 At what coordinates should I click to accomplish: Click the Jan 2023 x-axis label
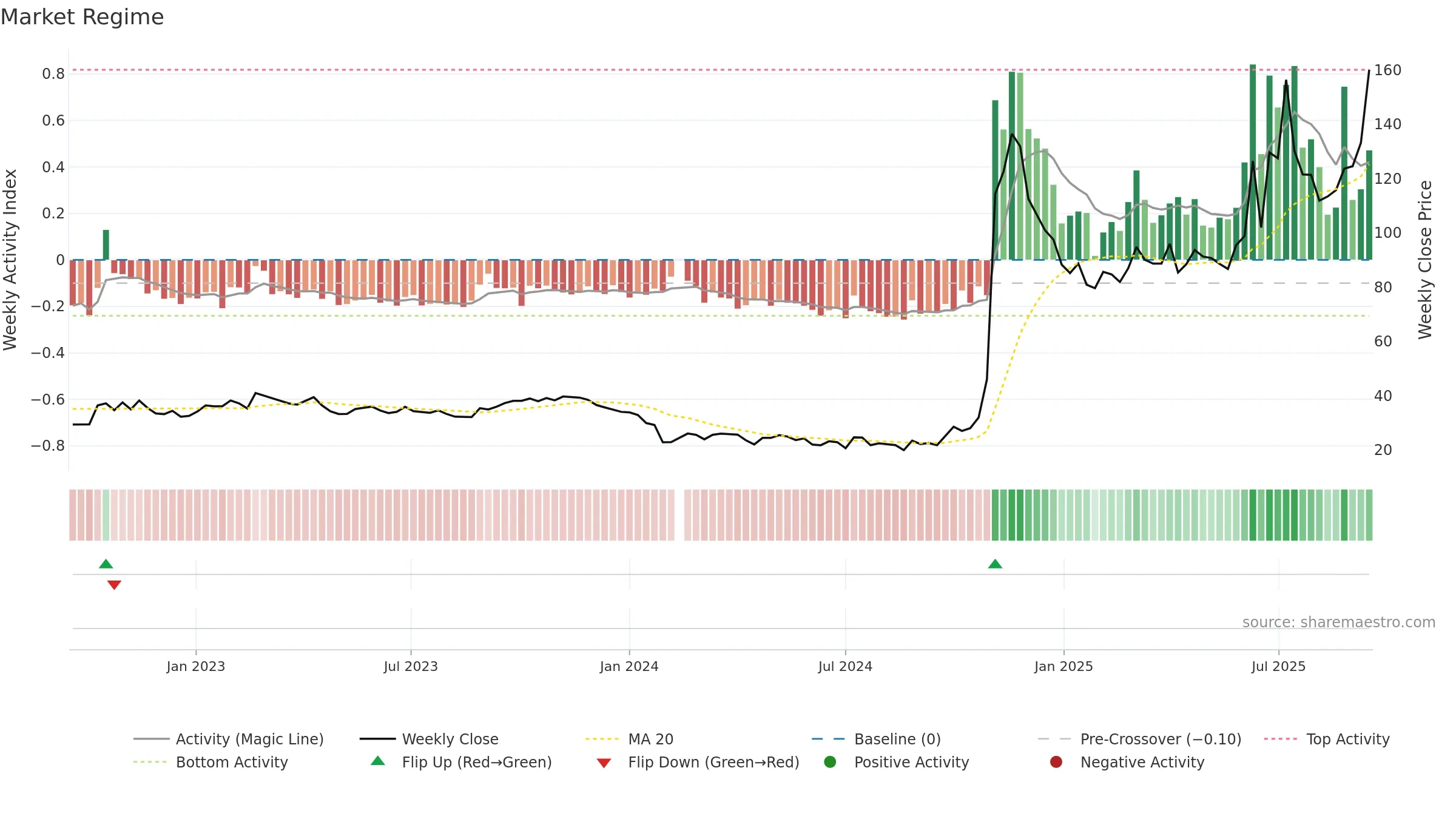pyautogui.click(x=196, y=666)
